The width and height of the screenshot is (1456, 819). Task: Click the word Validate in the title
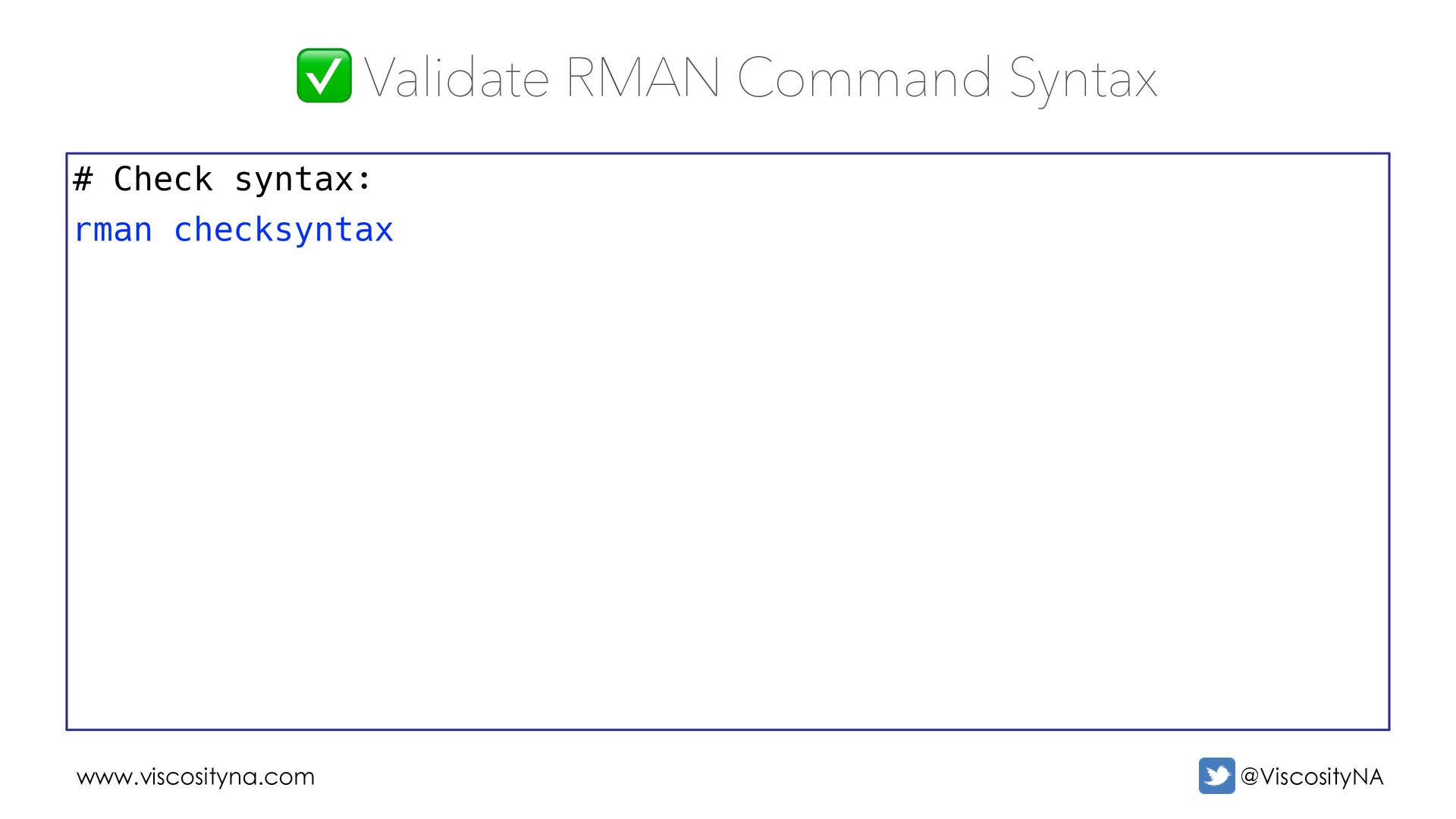[457, 77]
